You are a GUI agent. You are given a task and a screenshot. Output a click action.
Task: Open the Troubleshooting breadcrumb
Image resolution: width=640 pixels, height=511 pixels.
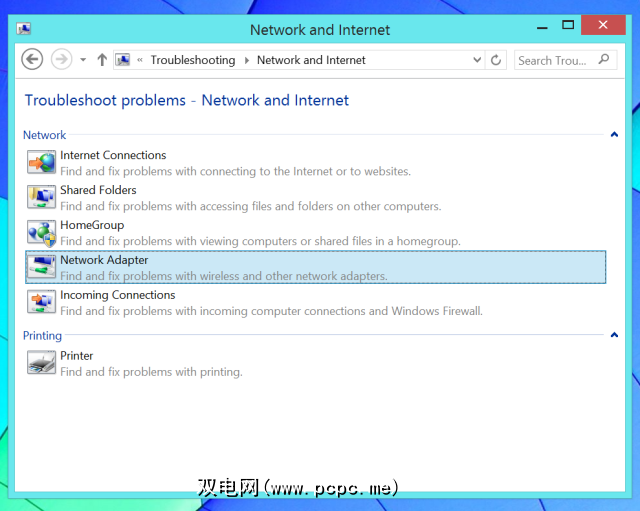click(193, 60)
